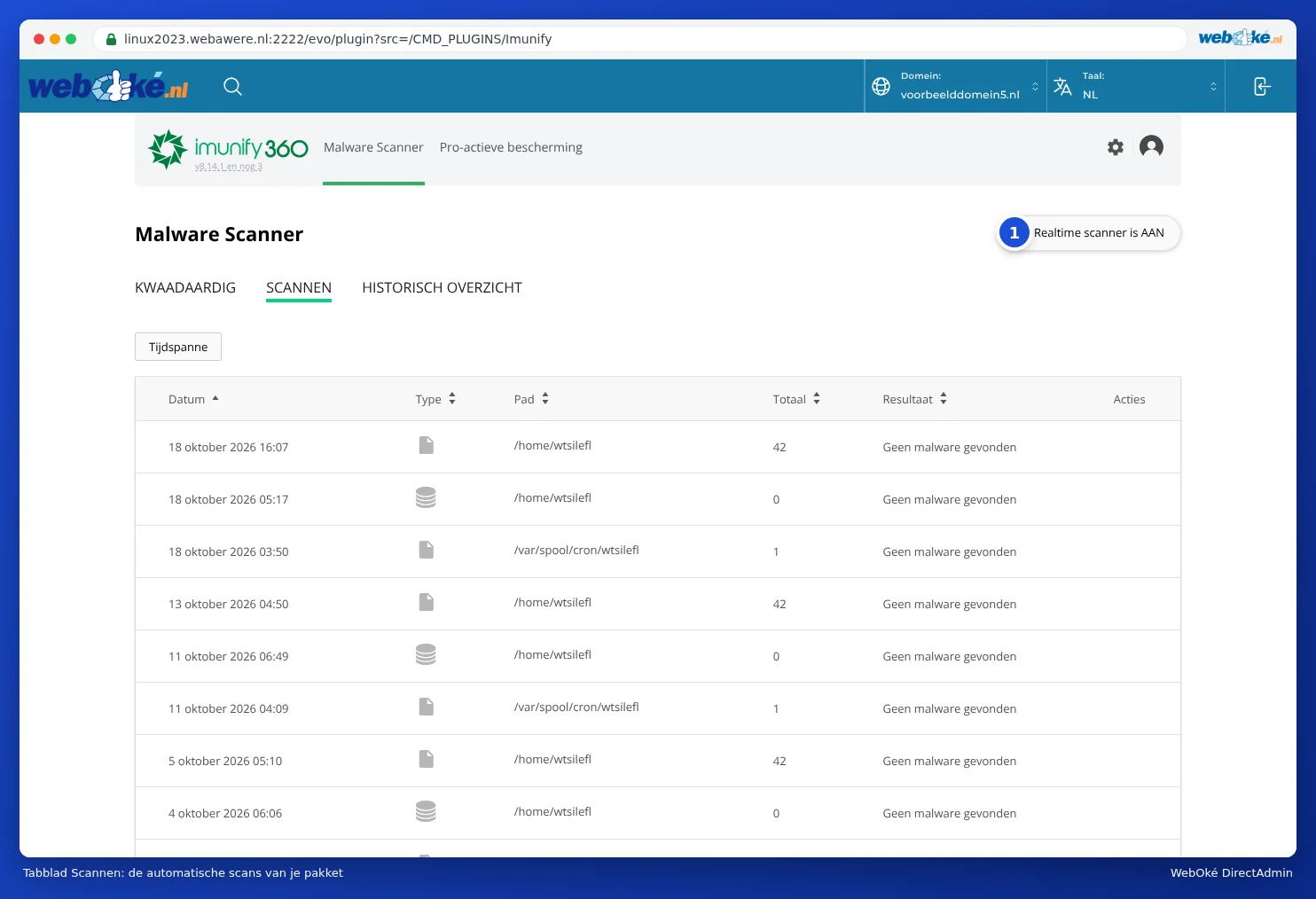
Task: Click date 18 oktober 2026 16:07
Action: pos(228,447)
